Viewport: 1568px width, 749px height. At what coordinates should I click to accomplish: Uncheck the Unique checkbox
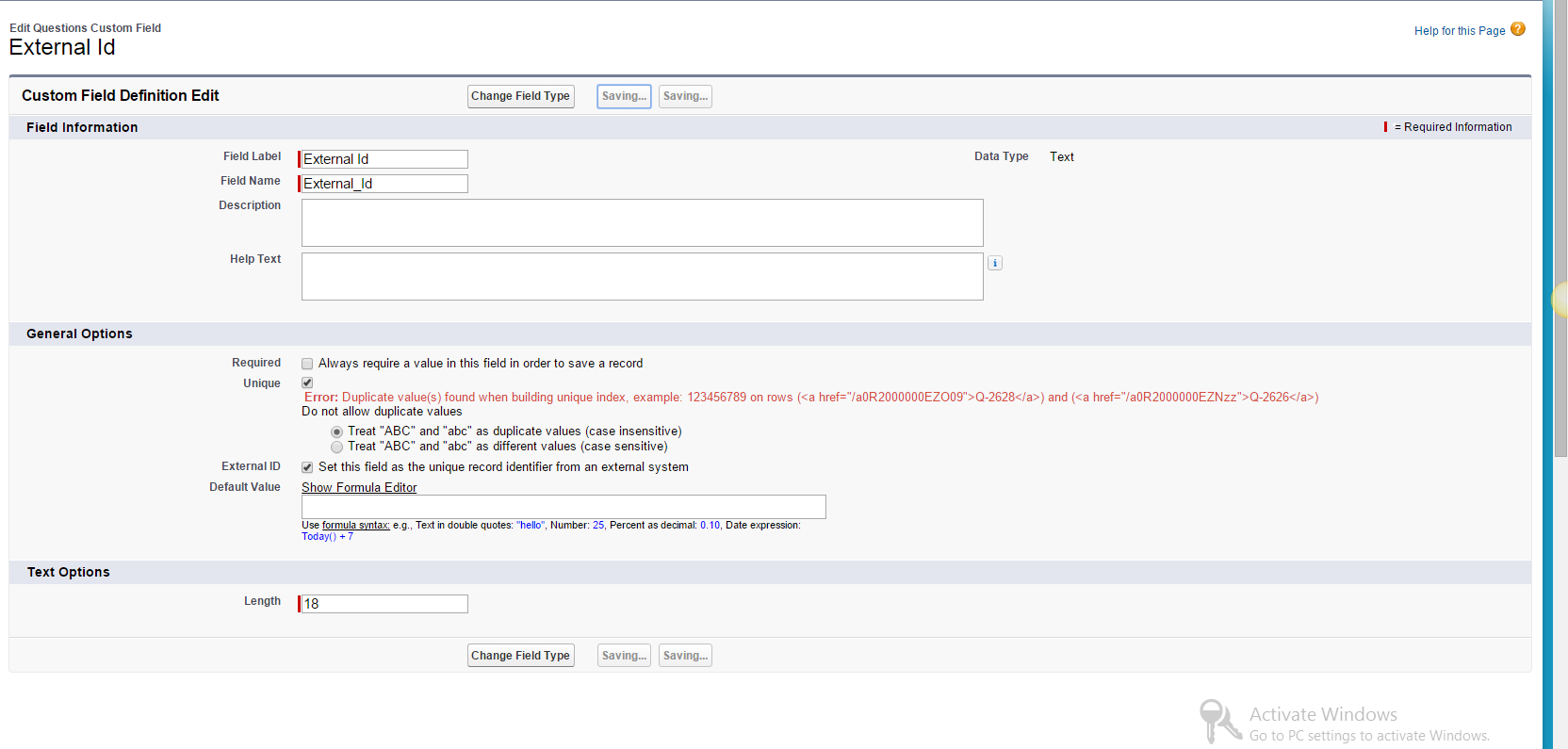307,383
